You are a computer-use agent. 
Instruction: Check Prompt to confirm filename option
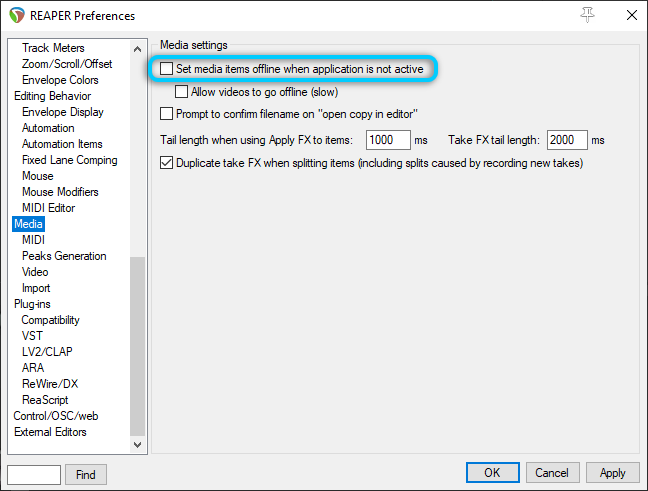[167, 114]
